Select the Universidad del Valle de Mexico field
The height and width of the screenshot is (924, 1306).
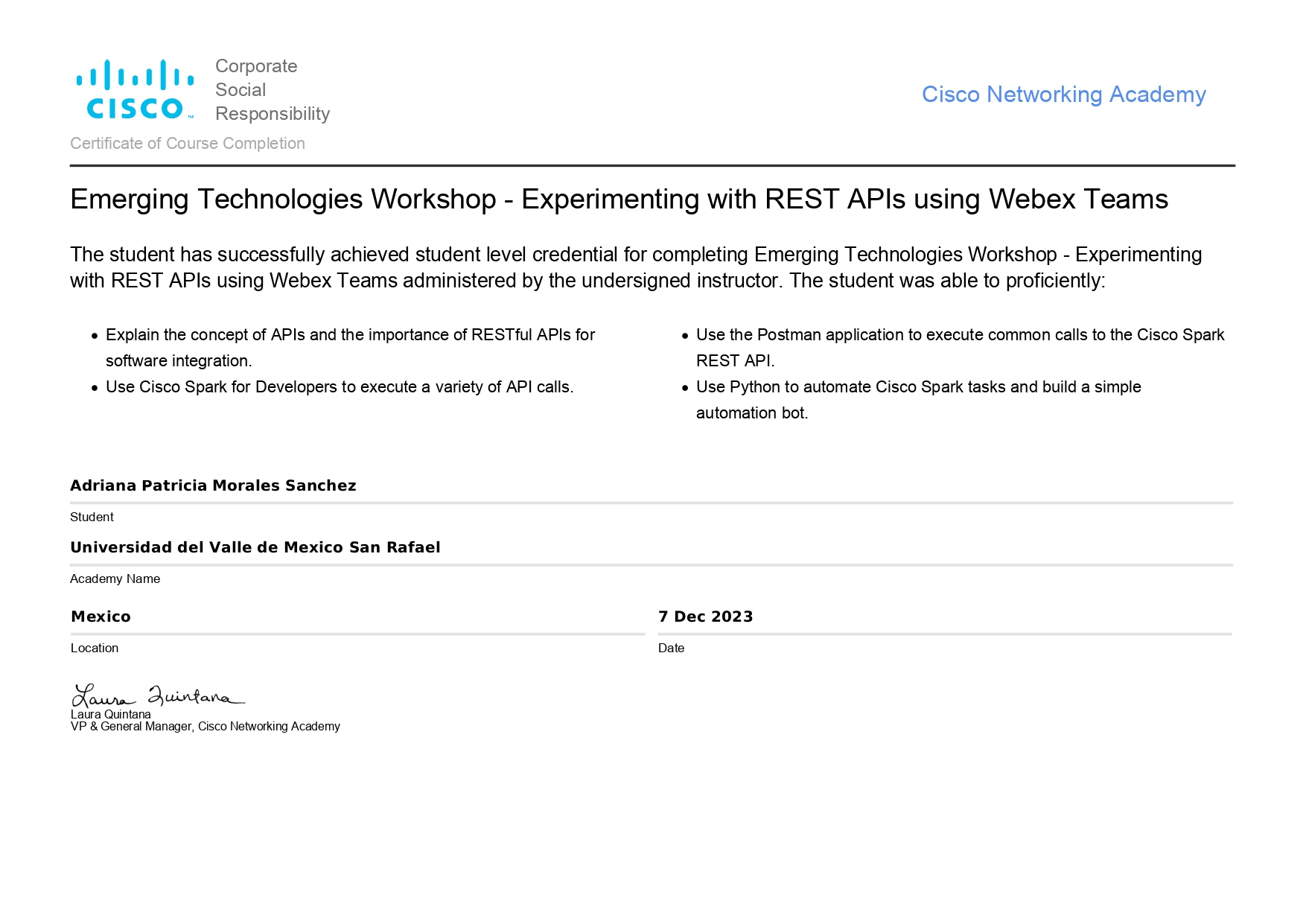[255, 547]
